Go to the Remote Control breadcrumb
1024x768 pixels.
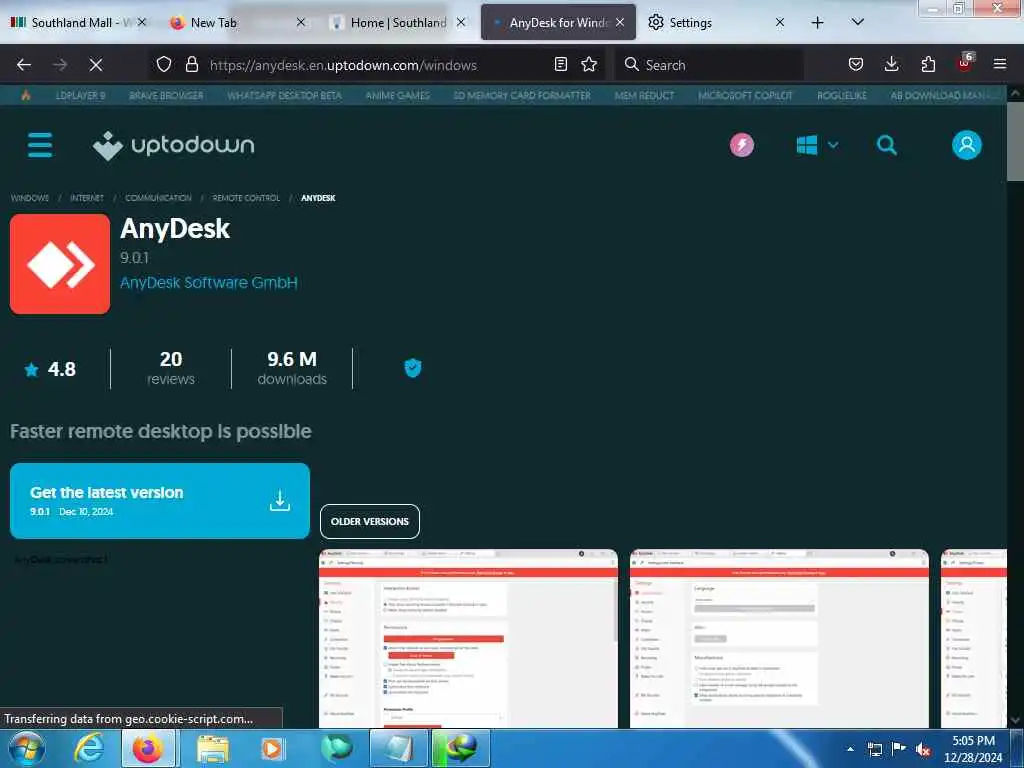coord(246,198)
